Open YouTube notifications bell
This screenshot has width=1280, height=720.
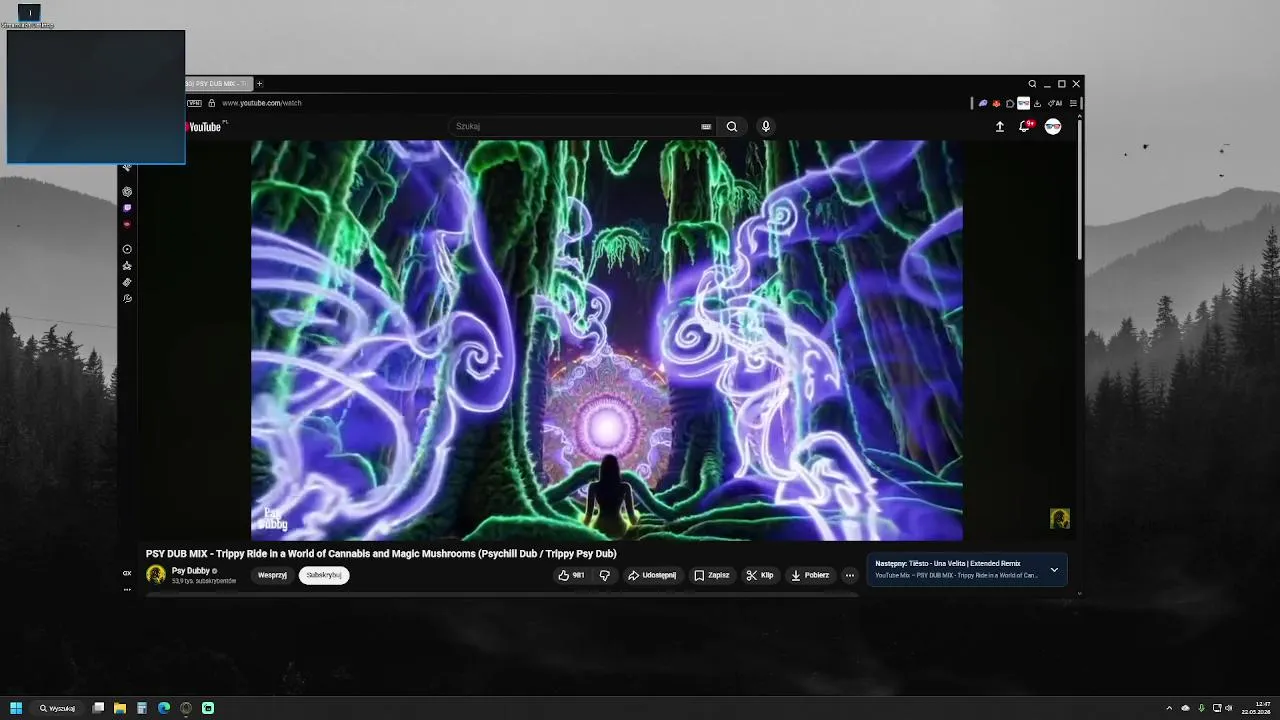[x=1024, y=127]
